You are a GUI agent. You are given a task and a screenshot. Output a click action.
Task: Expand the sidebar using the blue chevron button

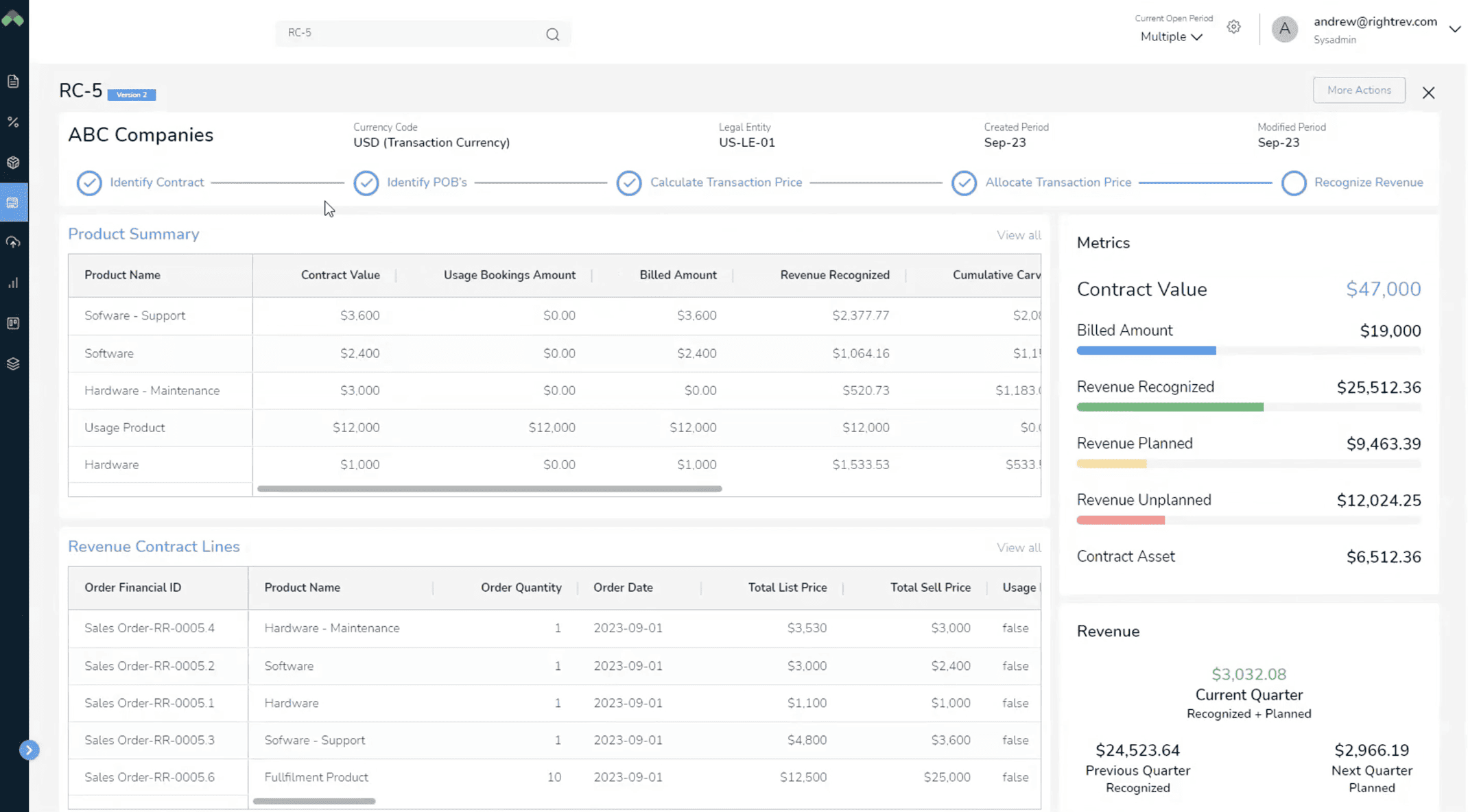pos(29,750)
